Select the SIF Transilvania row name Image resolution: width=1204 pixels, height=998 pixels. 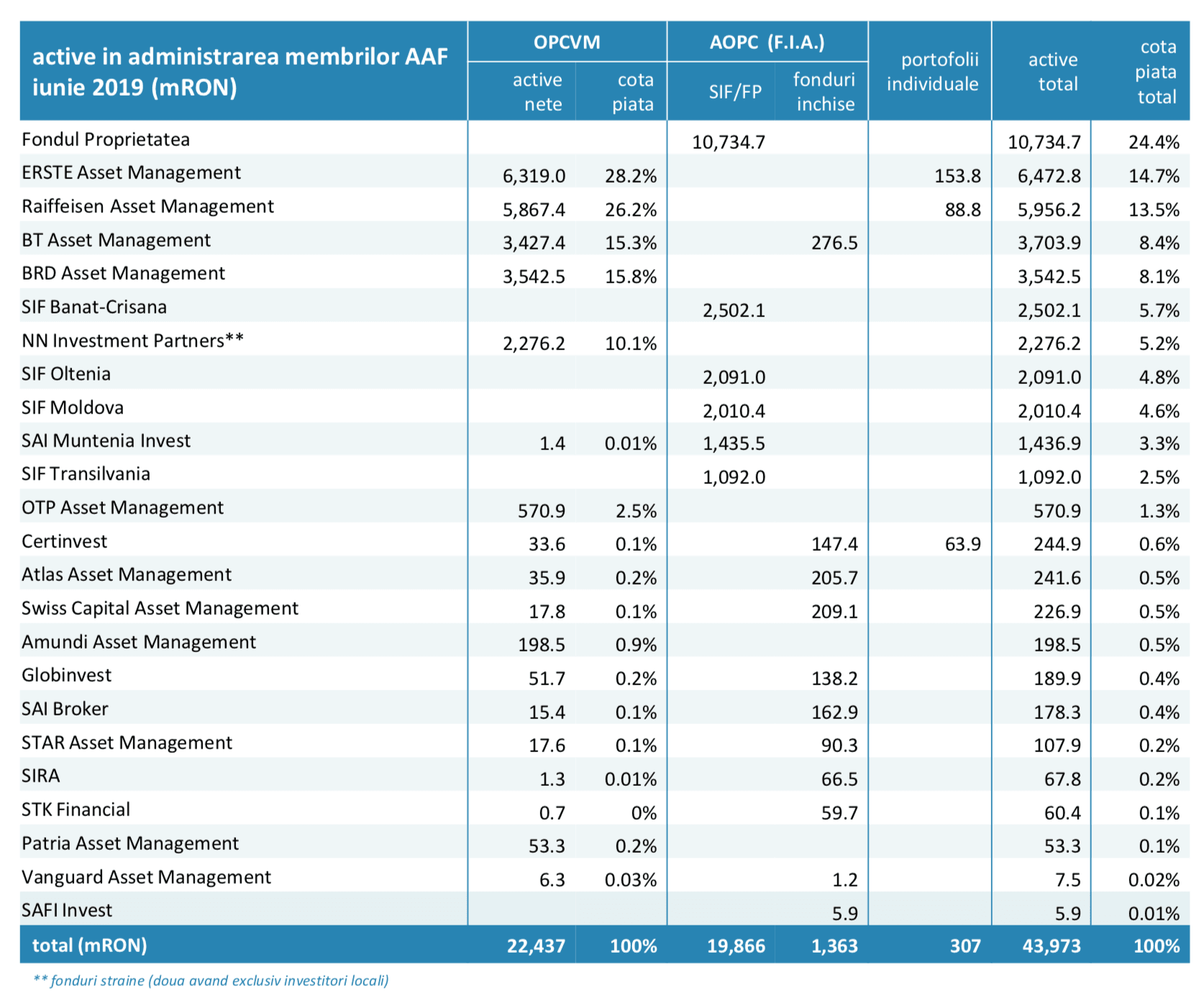[x=86, y=474]
